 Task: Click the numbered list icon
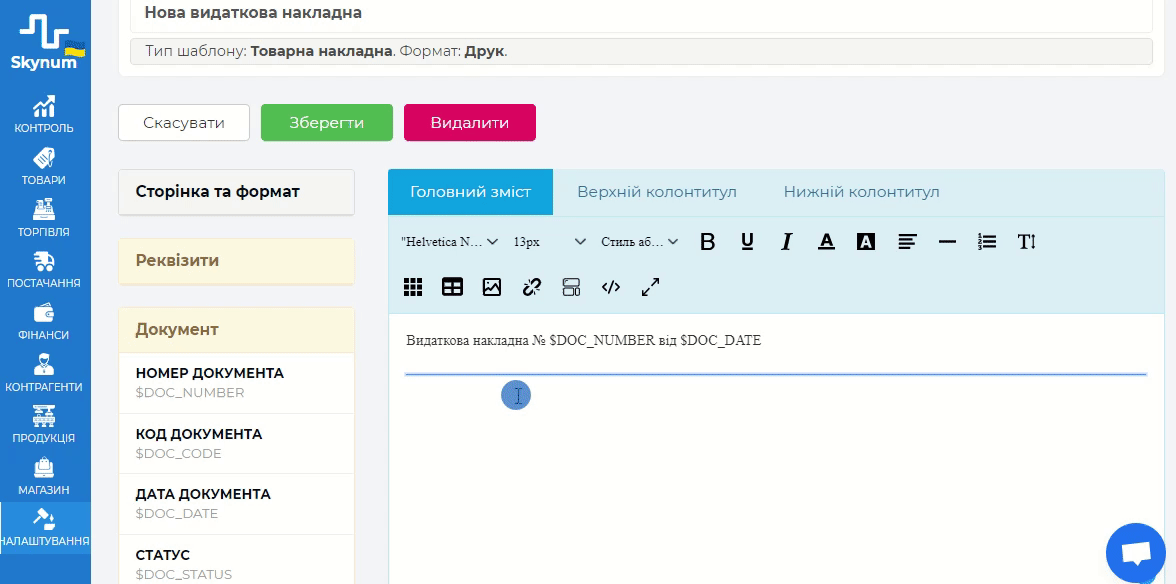point(987,241)
